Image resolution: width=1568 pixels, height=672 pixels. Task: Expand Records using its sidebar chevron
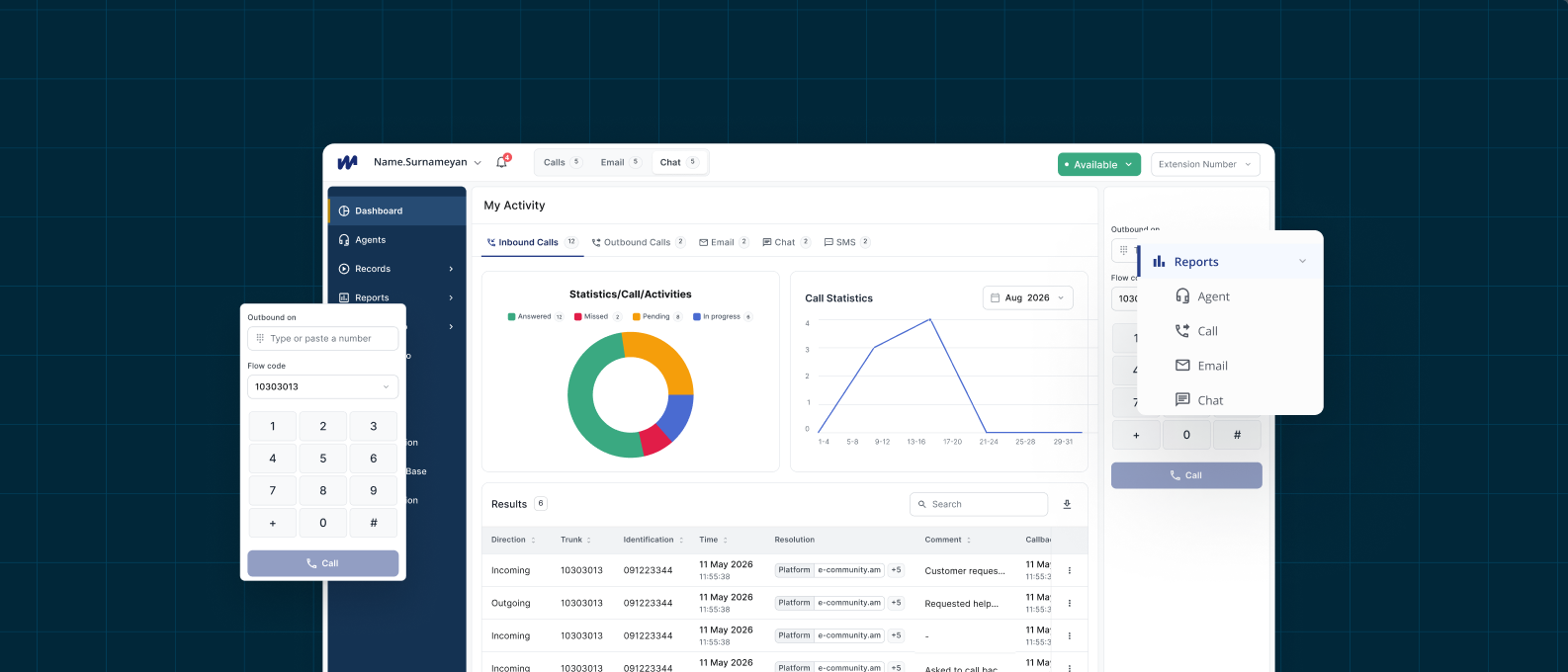point(451,269)
